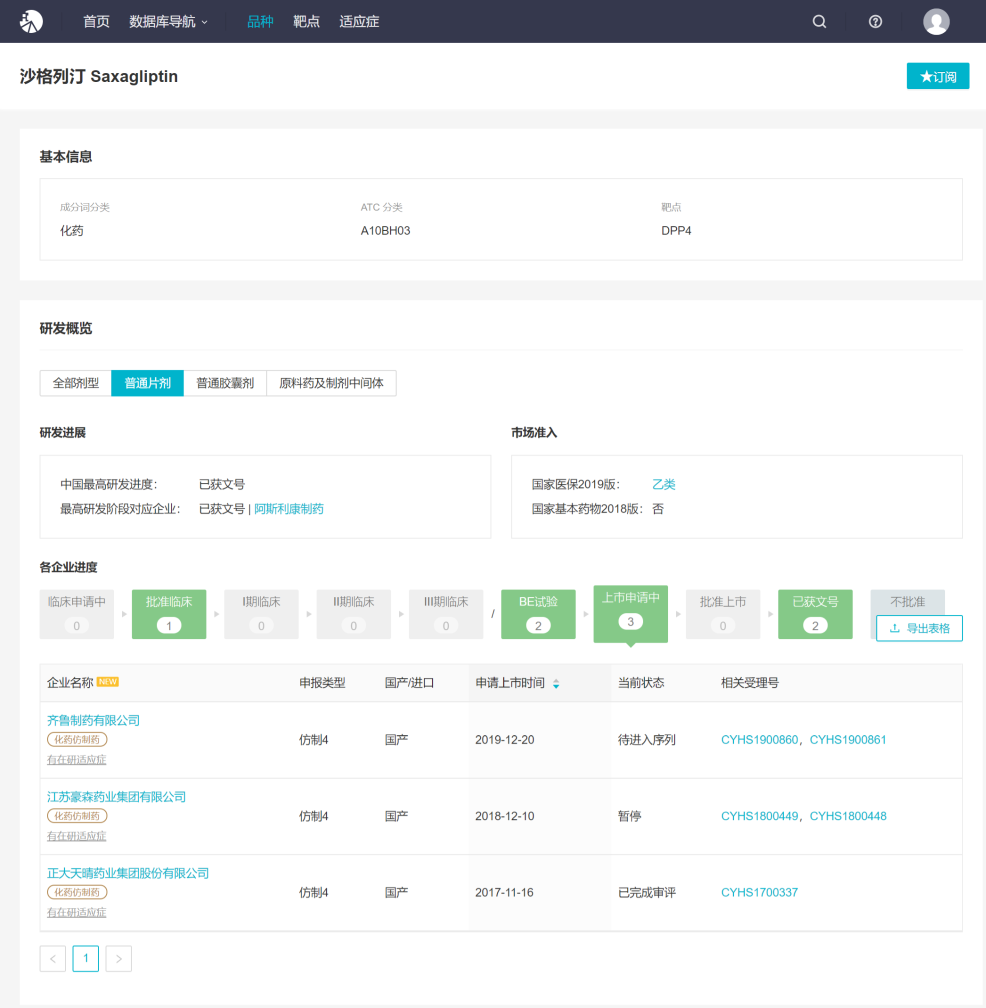Go to the next page arrow
The width and height of the screenshot is (986, 1008).
point(118,959)
